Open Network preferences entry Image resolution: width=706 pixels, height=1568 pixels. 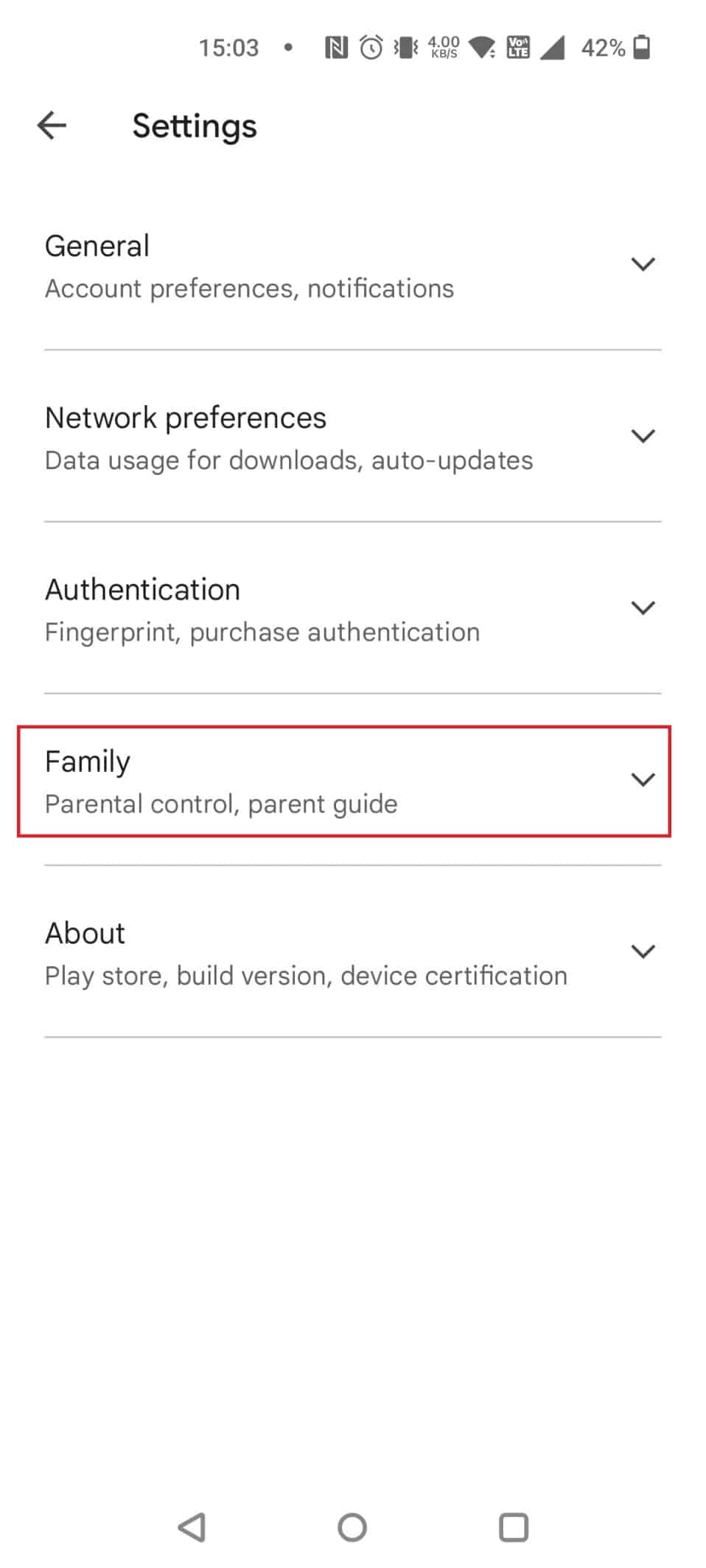tap(352, 437)
